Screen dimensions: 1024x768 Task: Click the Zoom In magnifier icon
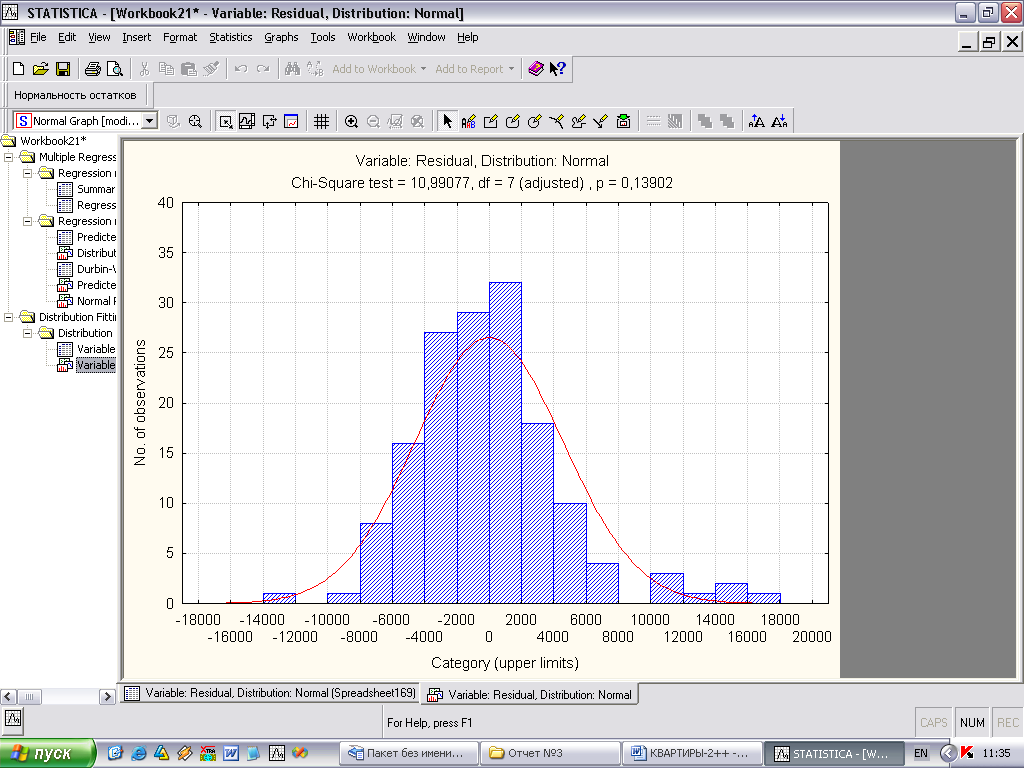[352, 121]
